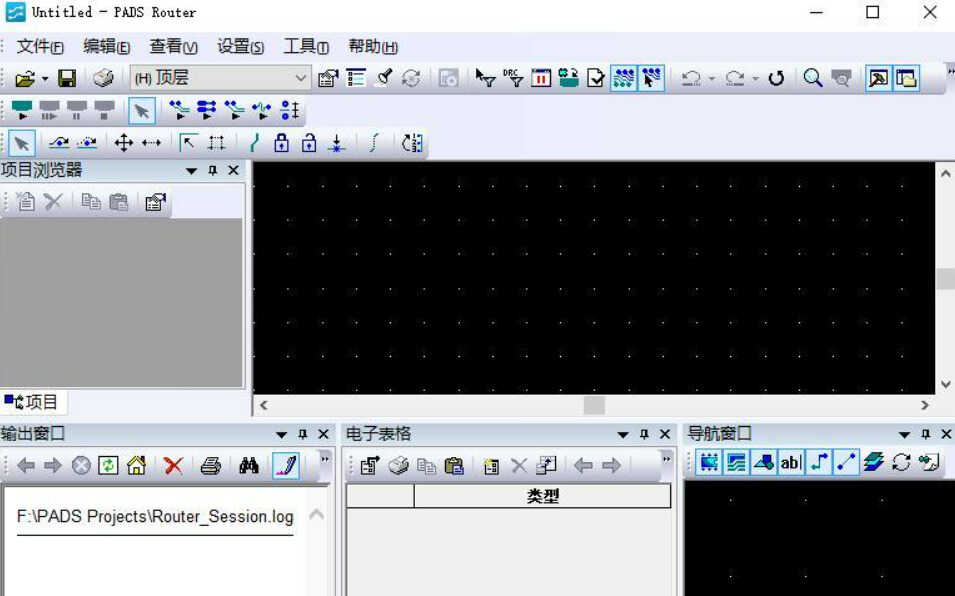Open the 工具(T) menu

pos(306,47)
